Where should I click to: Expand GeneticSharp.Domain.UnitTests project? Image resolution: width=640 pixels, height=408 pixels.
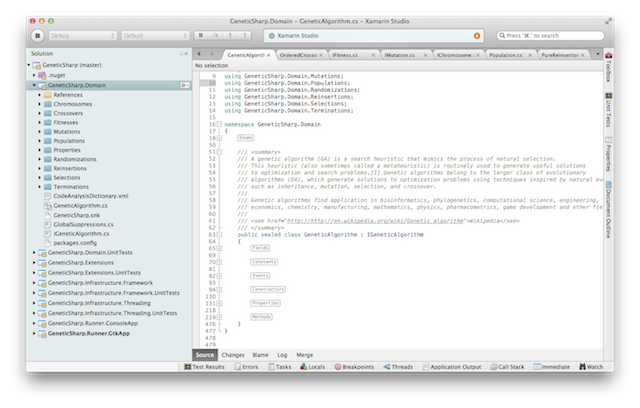(34, 253)
